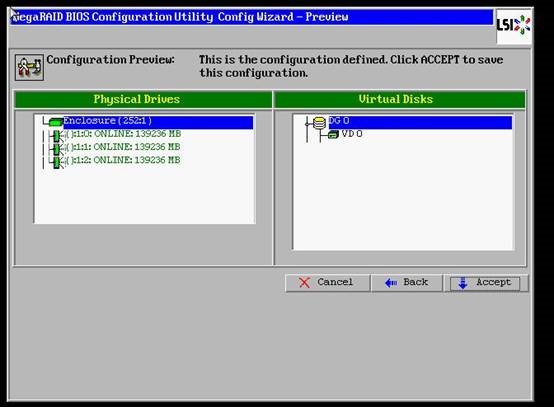The image size is (554, 407).
Task: Click the yellow disk group icon for DG 0
Action: 319,123
